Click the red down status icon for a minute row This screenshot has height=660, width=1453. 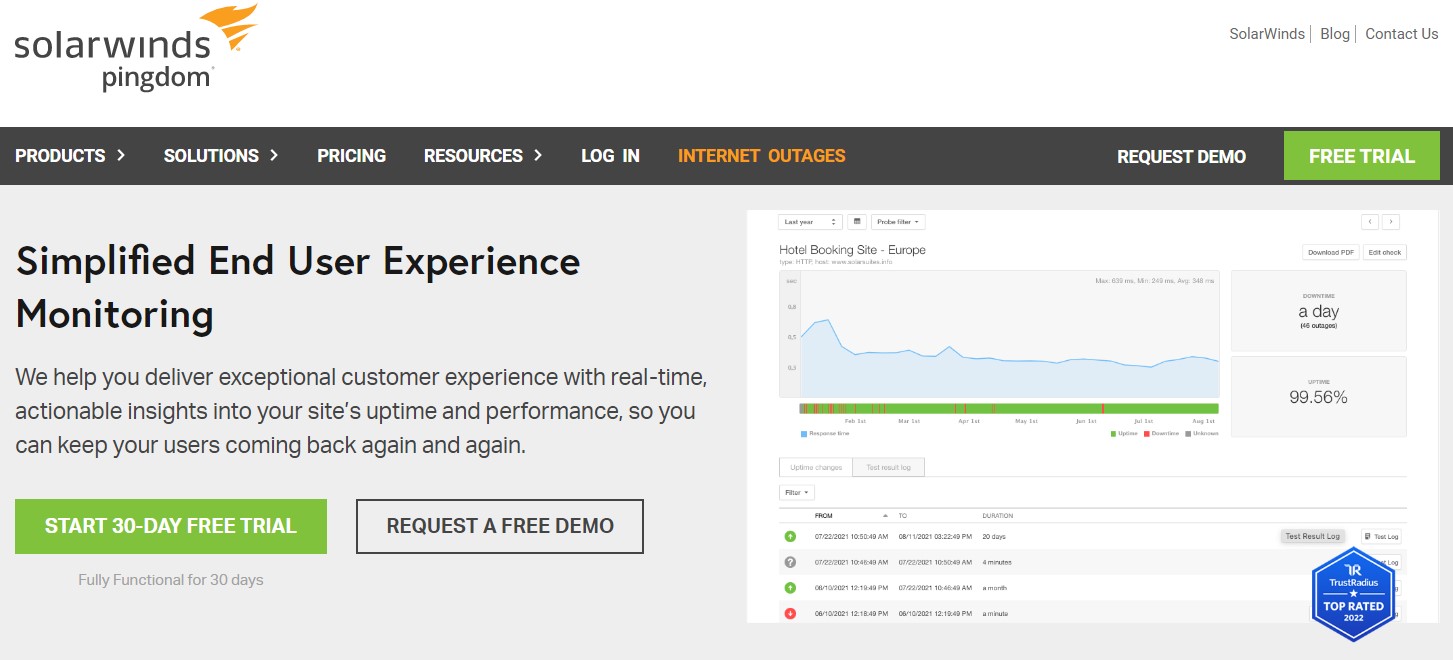(790, 613)
